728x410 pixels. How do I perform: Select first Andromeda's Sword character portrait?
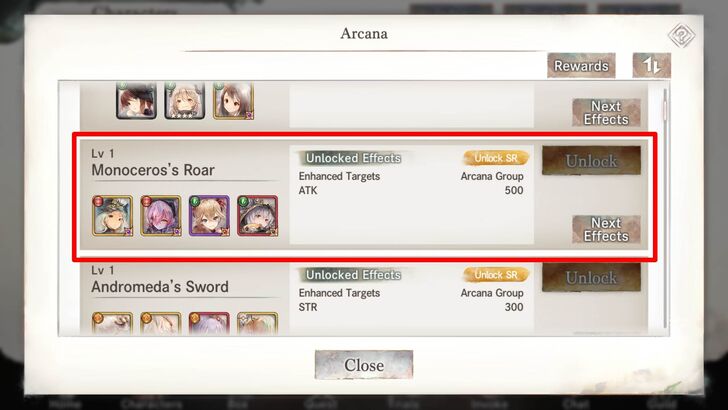(112, 323)
